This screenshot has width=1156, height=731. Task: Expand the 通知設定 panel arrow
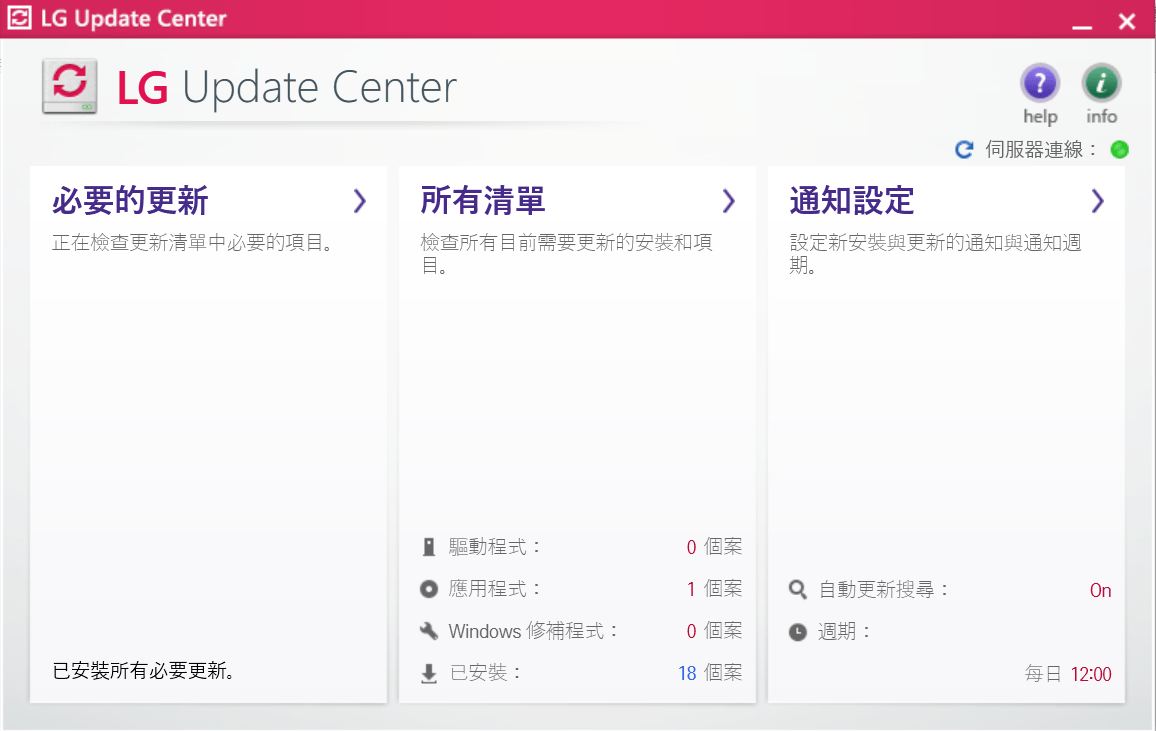(1098, 201)
